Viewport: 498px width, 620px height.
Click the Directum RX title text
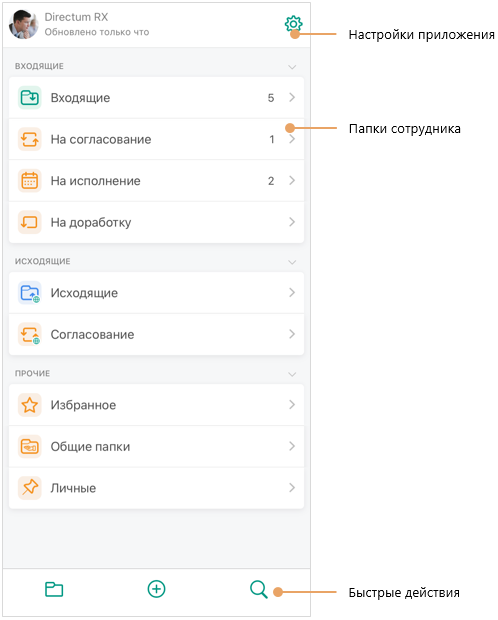pyautogui.click(x=76, y=17)
